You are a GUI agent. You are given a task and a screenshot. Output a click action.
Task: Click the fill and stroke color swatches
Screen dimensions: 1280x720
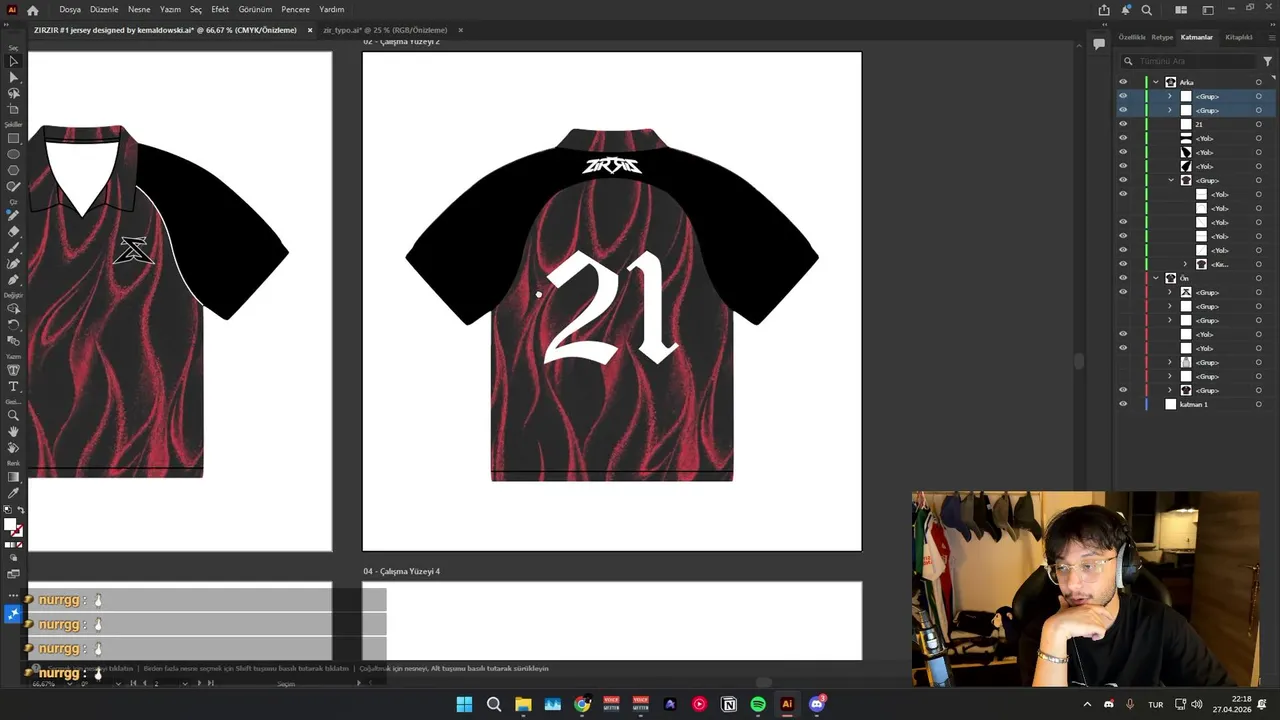[13, 527]
